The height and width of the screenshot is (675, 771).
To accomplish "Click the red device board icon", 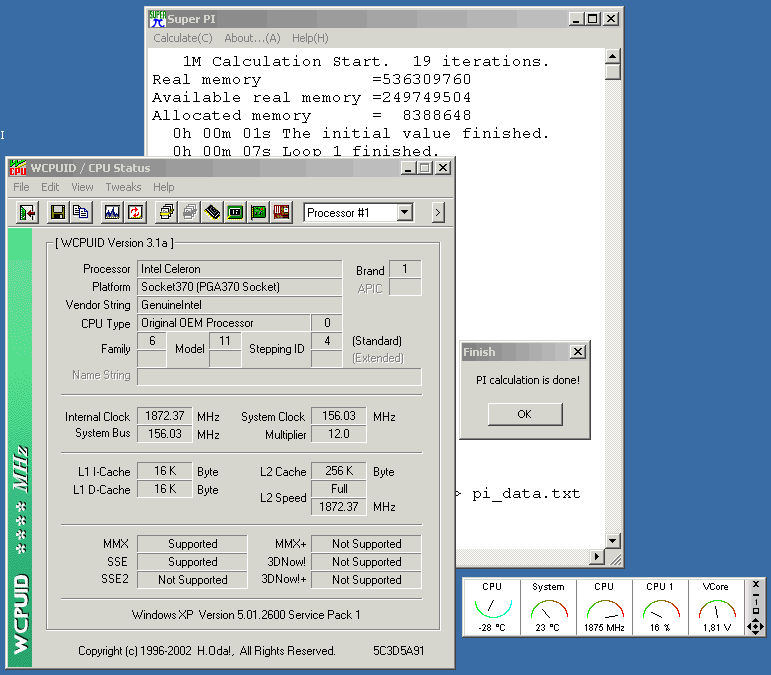I will click(282, 212).
